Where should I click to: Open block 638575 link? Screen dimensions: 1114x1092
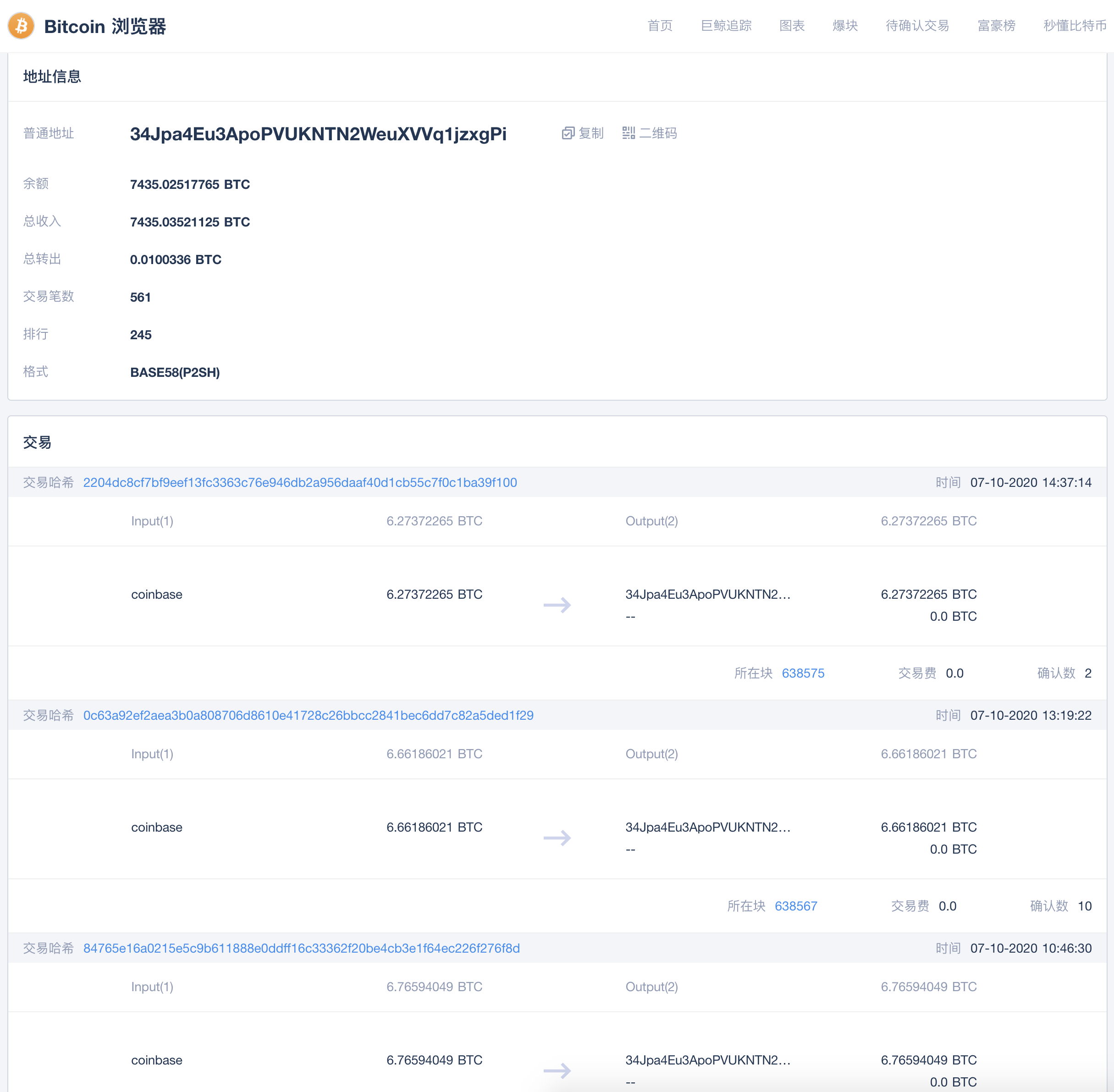803,673
